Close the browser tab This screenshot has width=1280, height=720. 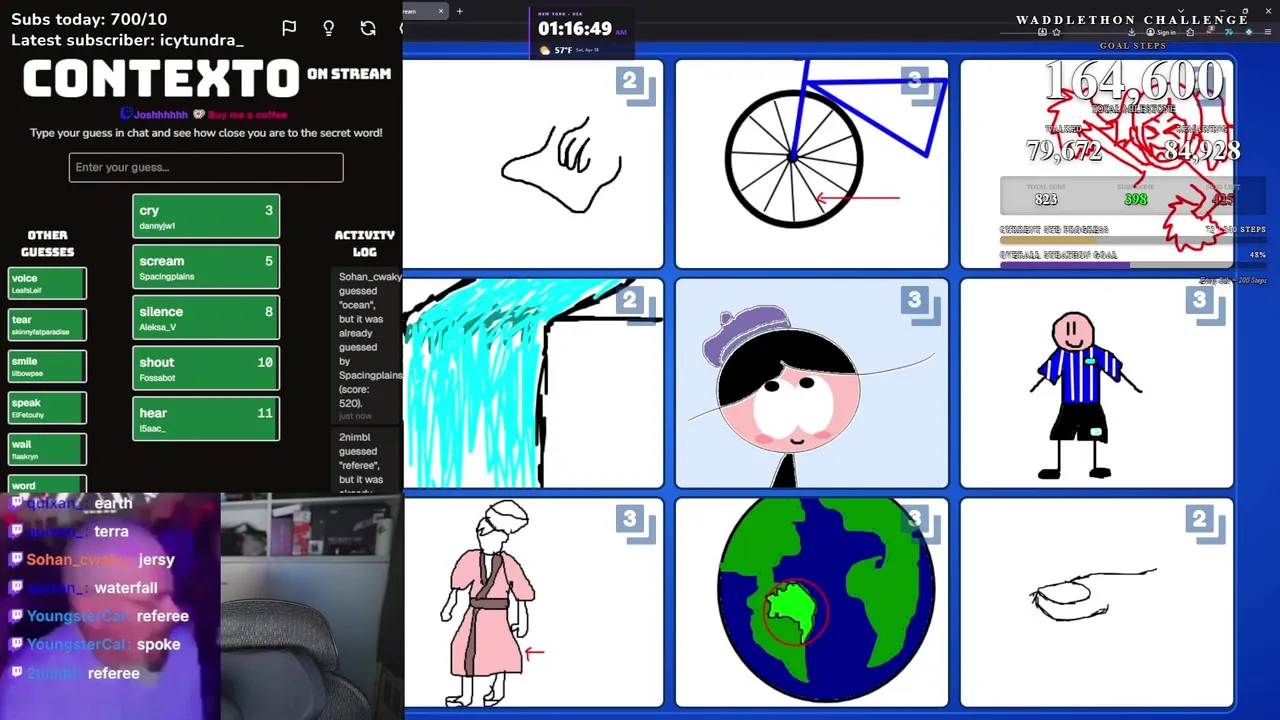pos(440,11)
